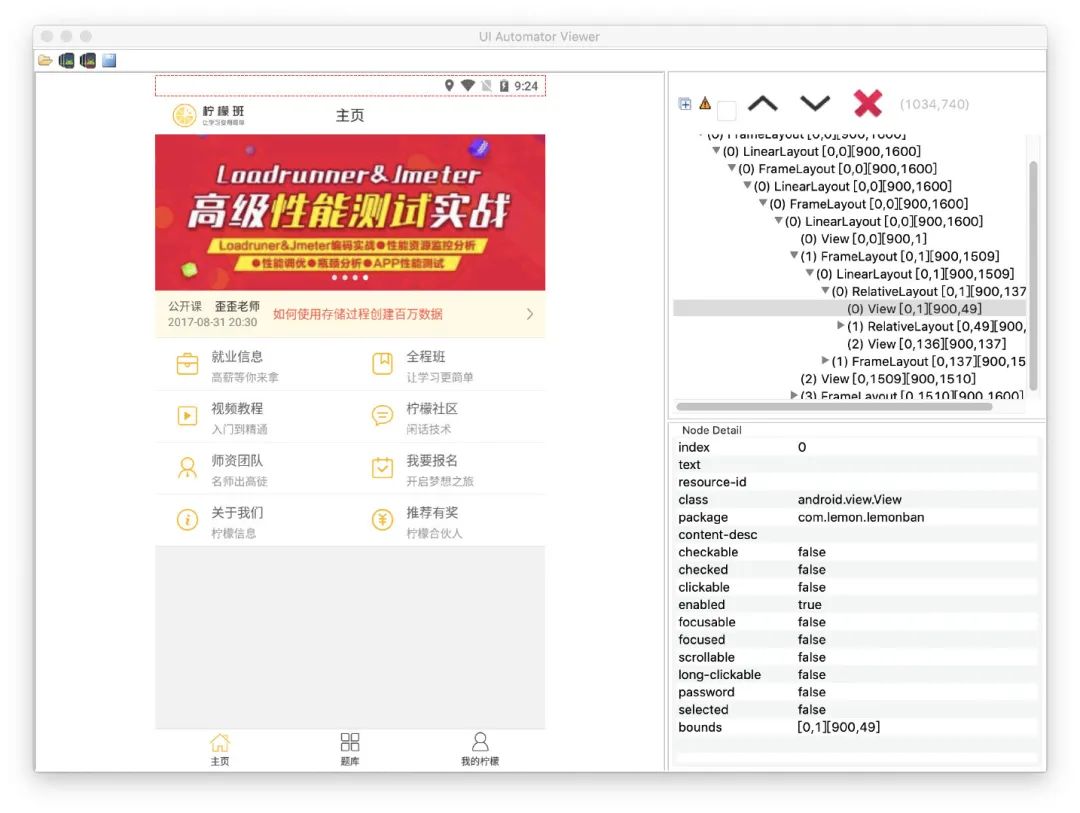Click the banner carousel page dots
Image resolution: width=1080 pixels, height=813 pixels.
(x=350, y=278)
